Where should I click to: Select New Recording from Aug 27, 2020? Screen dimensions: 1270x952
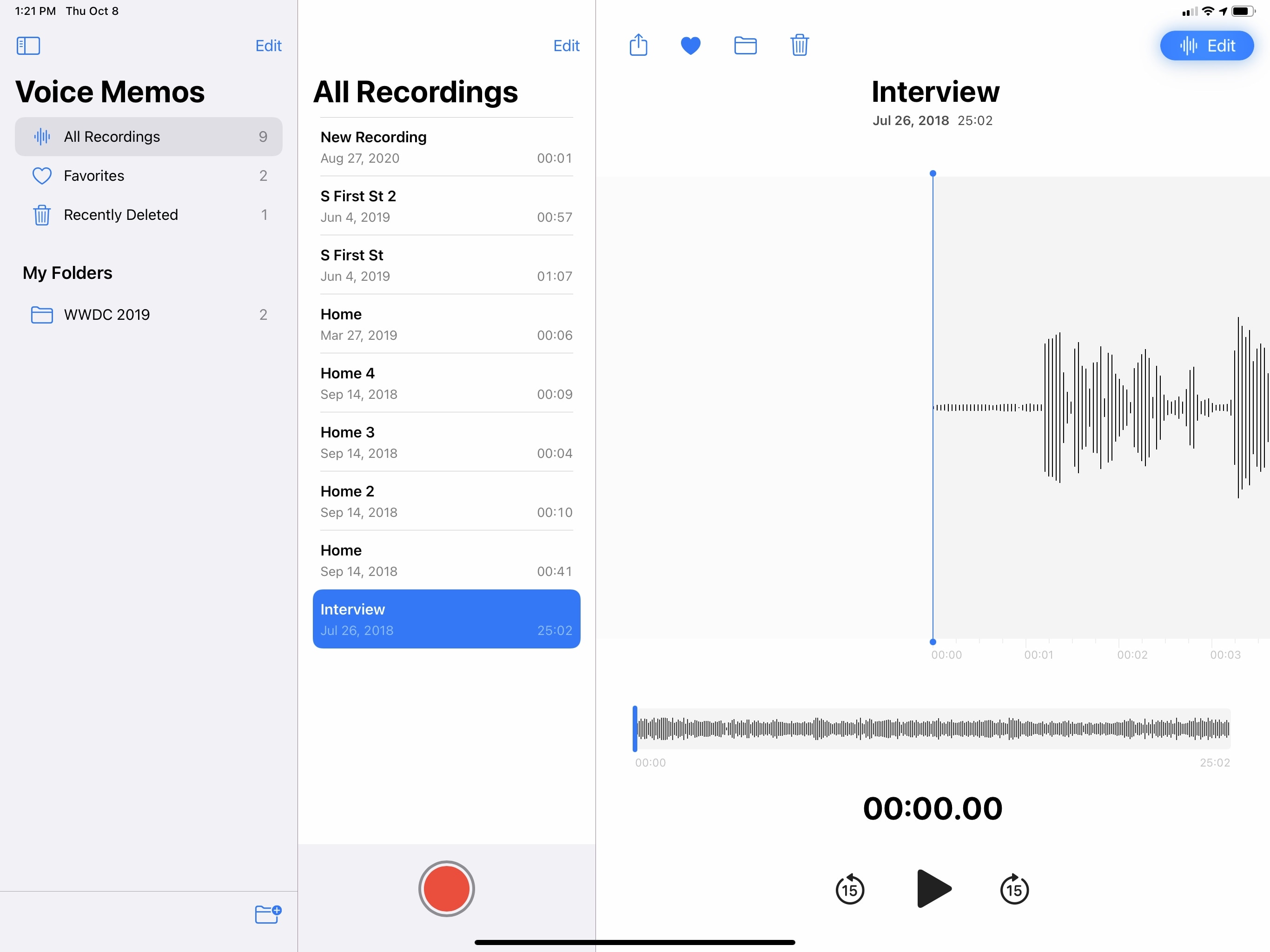tap(446, 147)
